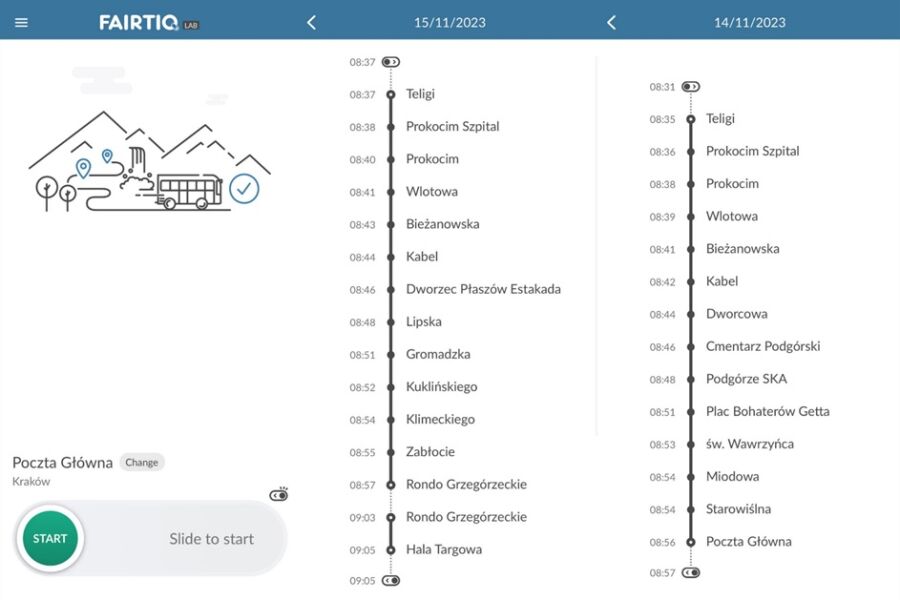
Task: Select Plac Bohaterów Getta stop
Action: point(767,411)
